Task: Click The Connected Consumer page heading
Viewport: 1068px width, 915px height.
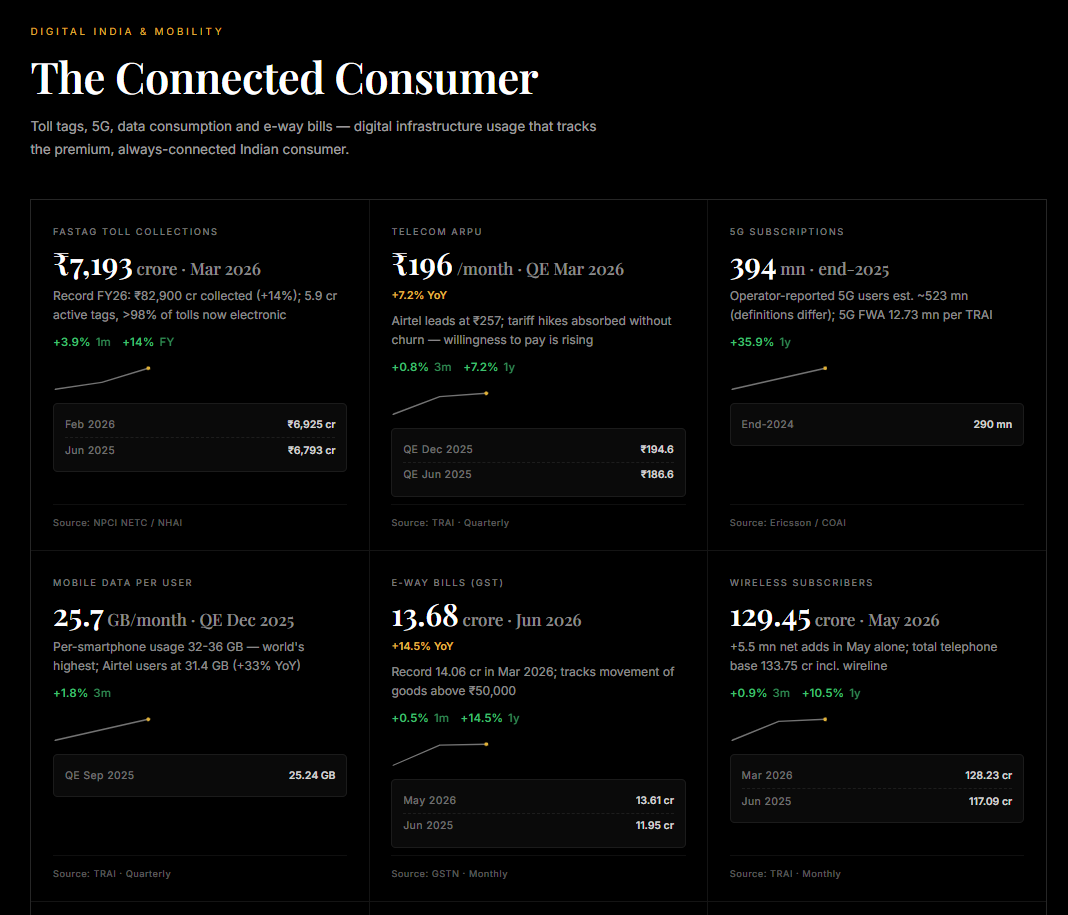Action: [x=284, y=78]
